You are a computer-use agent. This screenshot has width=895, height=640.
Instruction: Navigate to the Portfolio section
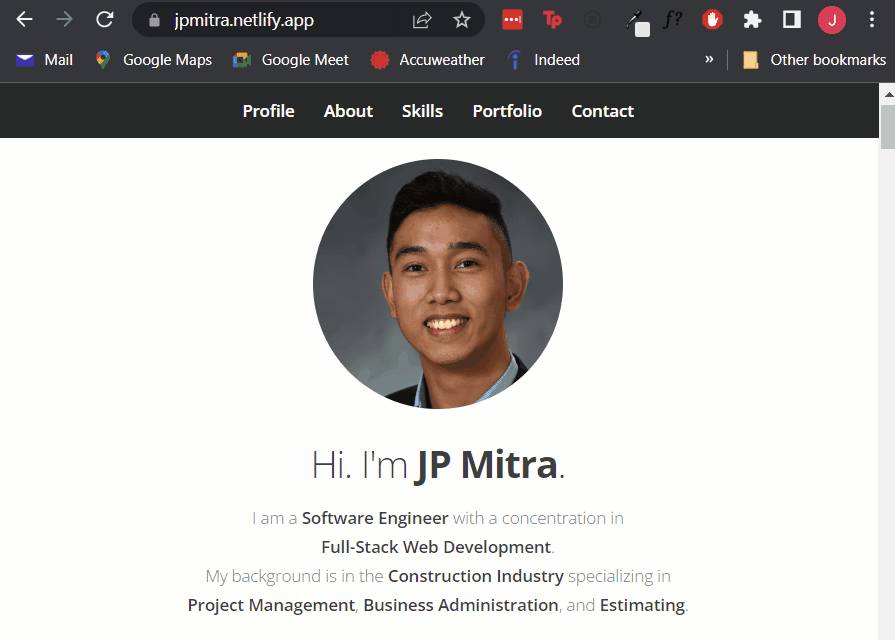tap(507, 111)
